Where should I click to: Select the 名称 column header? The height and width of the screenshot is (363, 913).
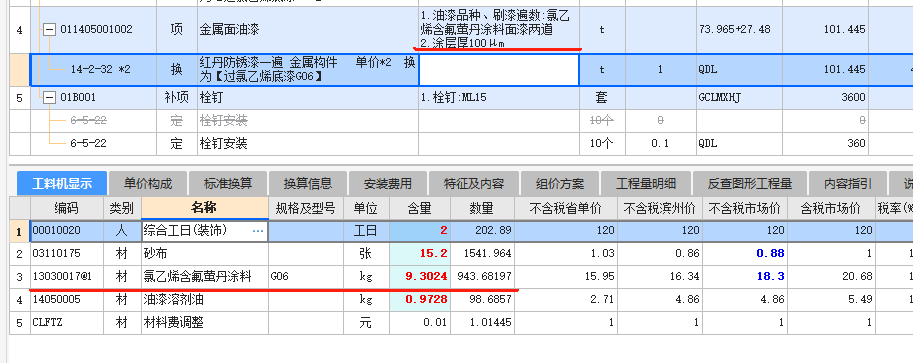point(204,208)
